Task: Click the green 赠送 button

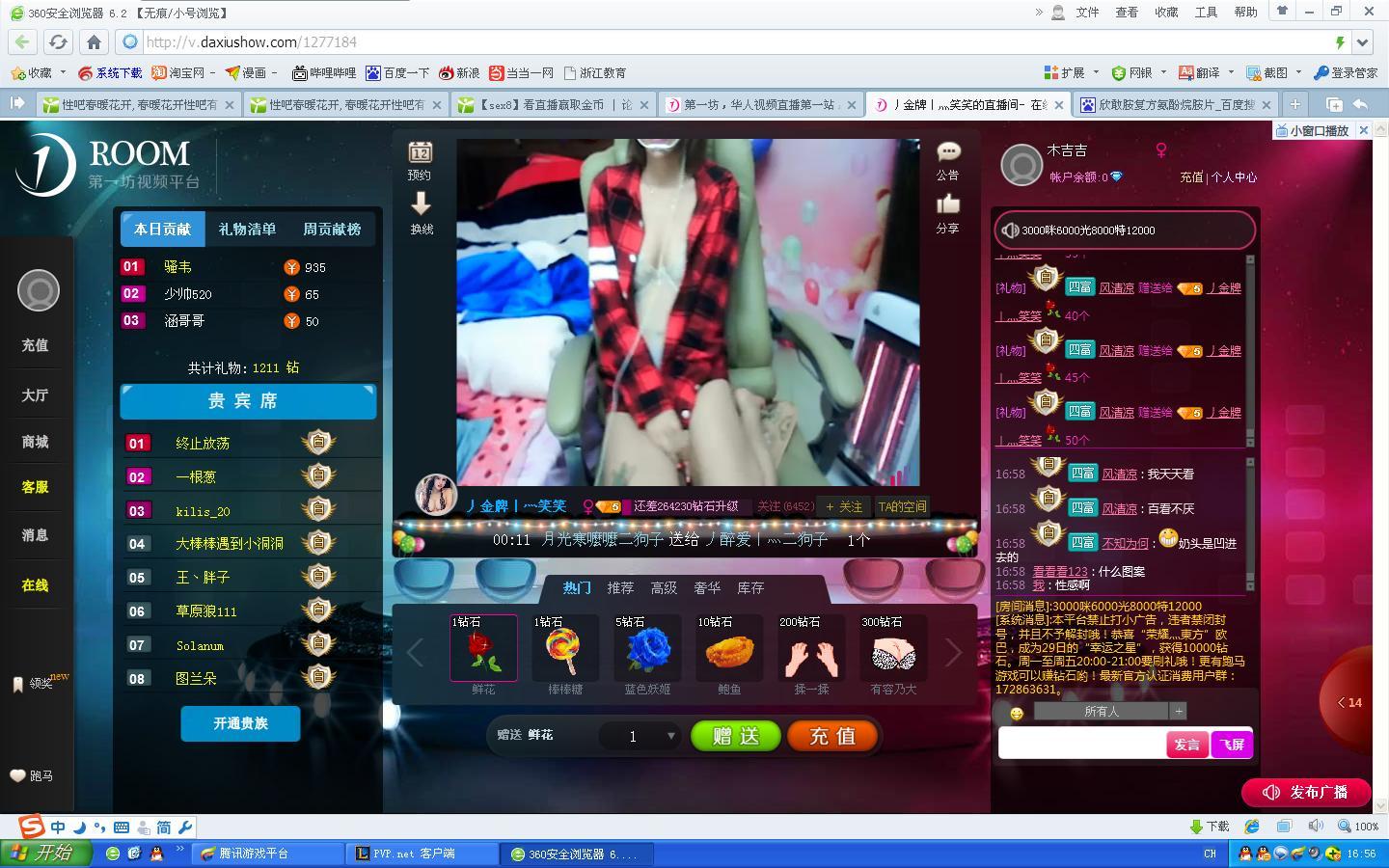Action: click(x=736, y=737)
